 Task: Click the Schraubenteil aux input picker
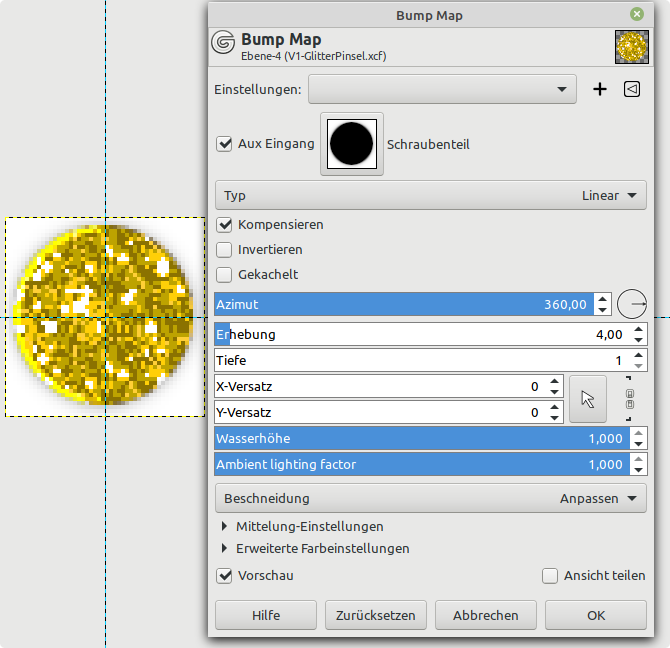pos(351,144)
